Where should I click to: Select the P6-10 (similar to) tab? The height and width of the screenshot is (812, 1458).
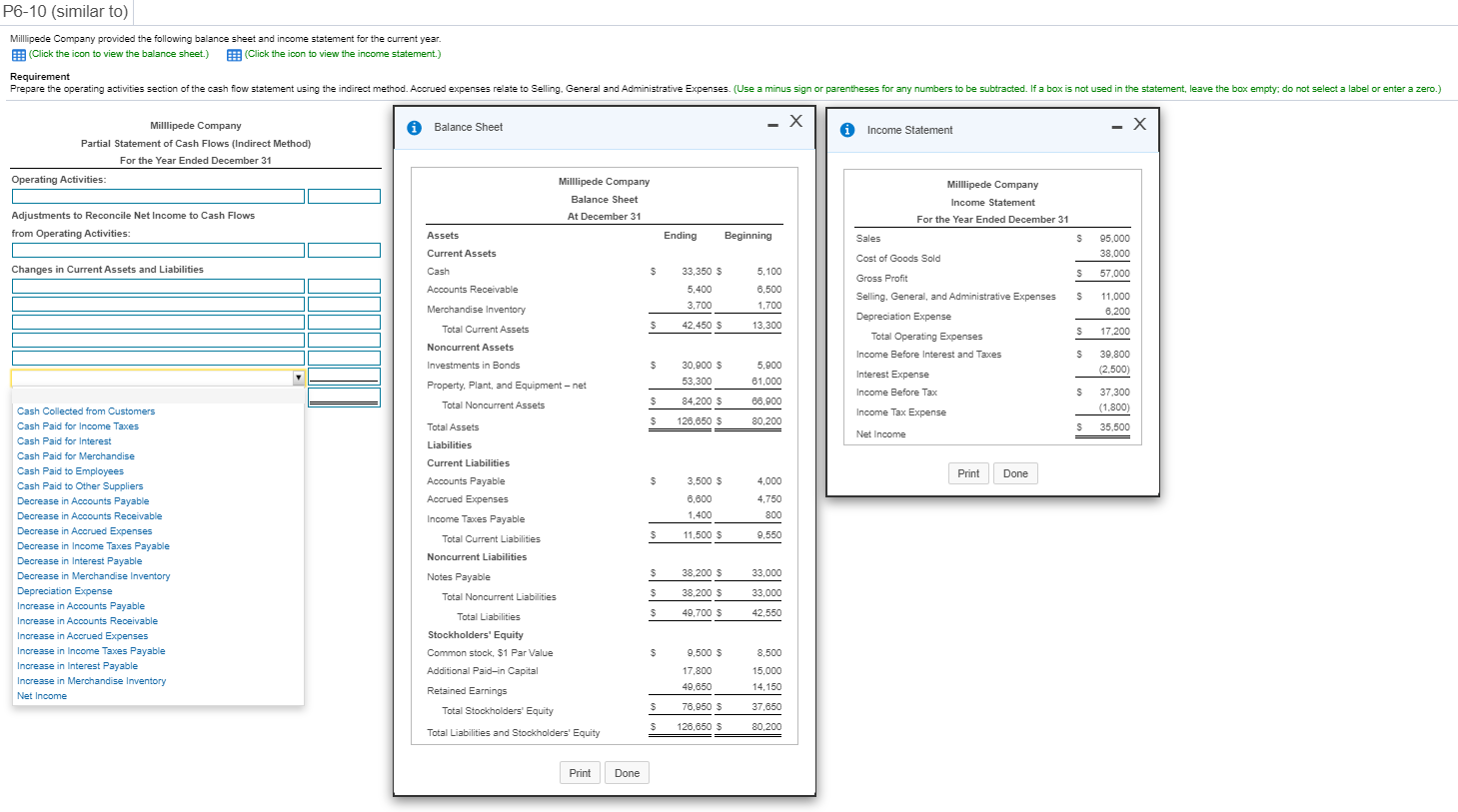coord(66,12)
